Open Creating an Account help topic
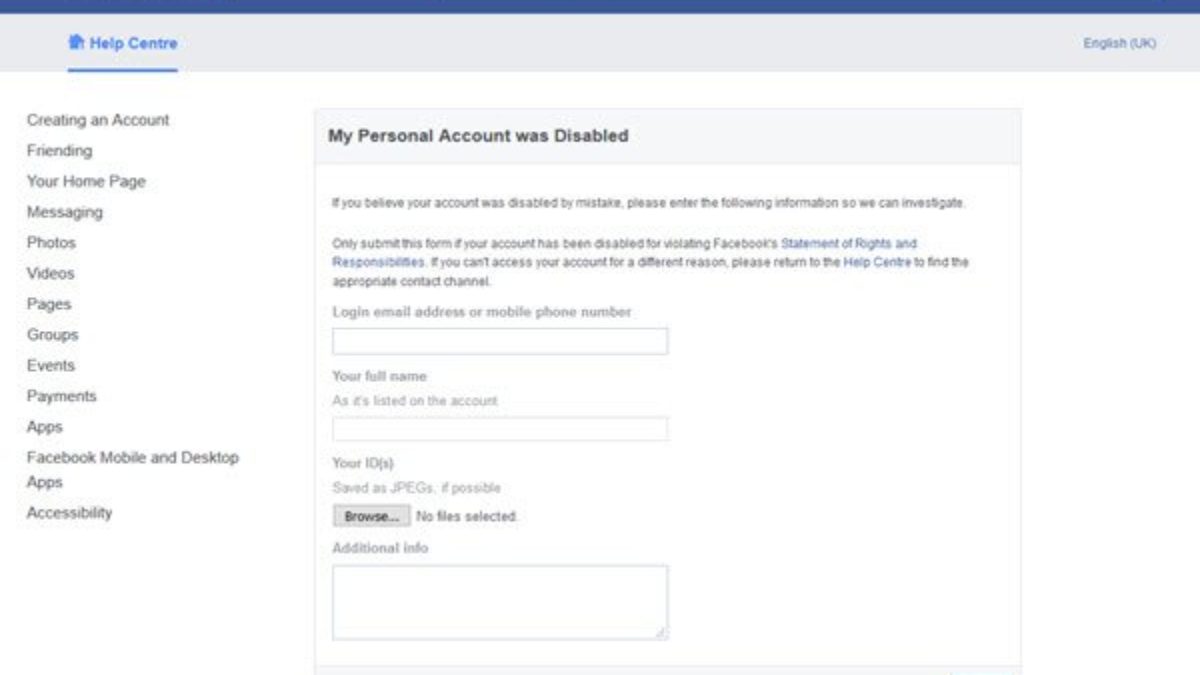 [98, 120]
